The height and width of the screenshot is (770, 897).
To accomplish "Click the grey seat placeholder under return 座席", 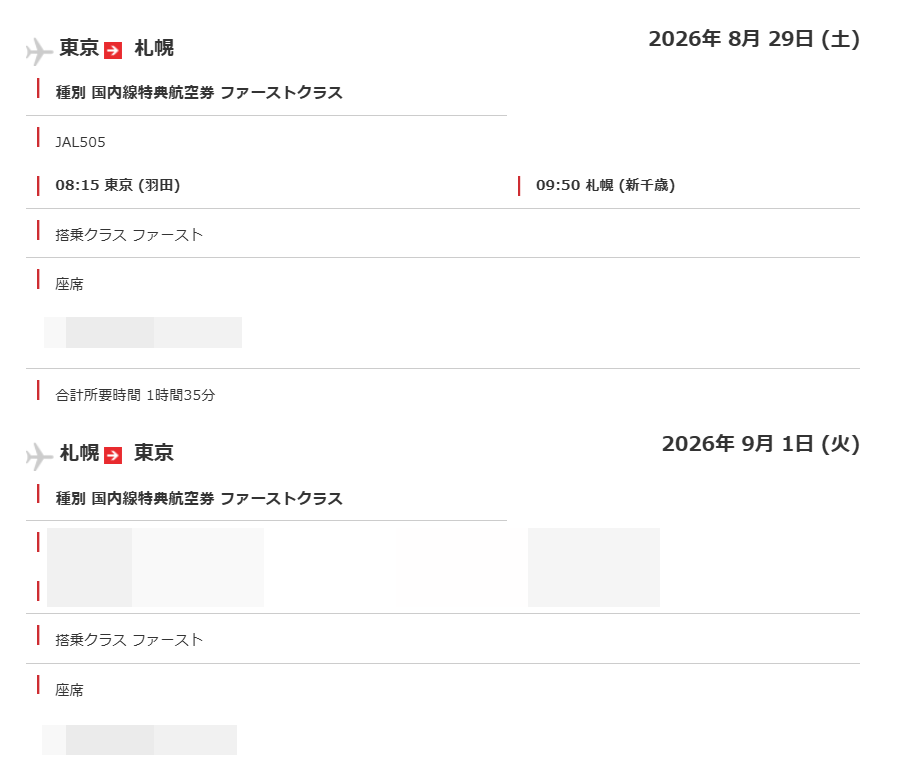I will (x=140, y=740).
